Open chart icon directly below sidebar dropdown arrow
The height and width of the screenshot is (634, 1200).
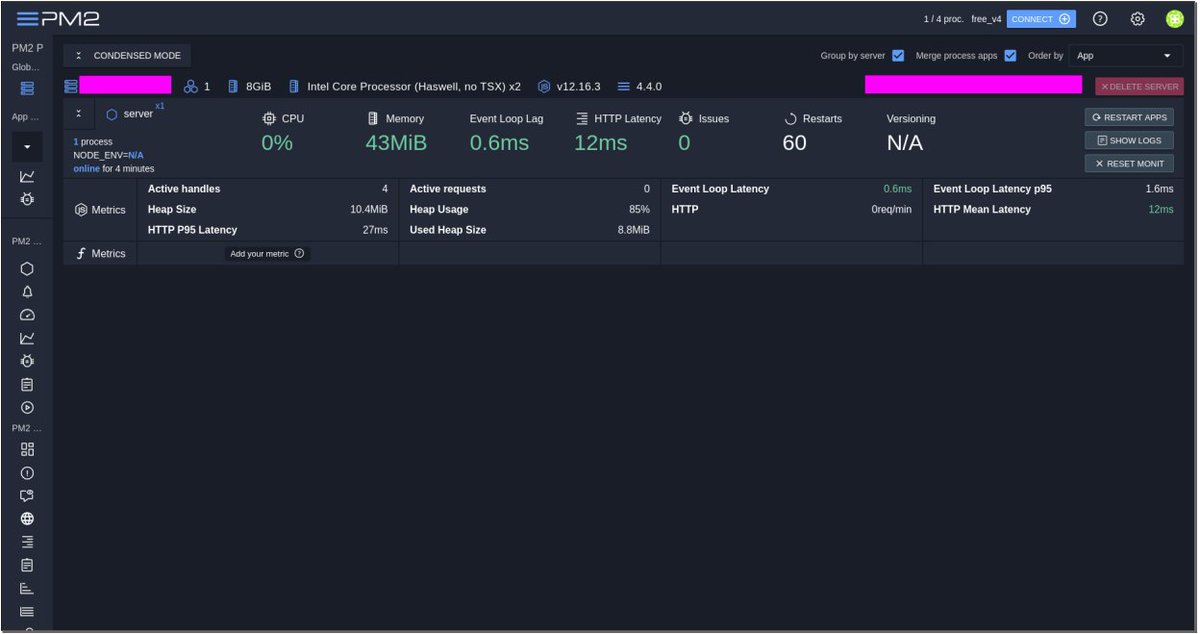coord(27,176)
